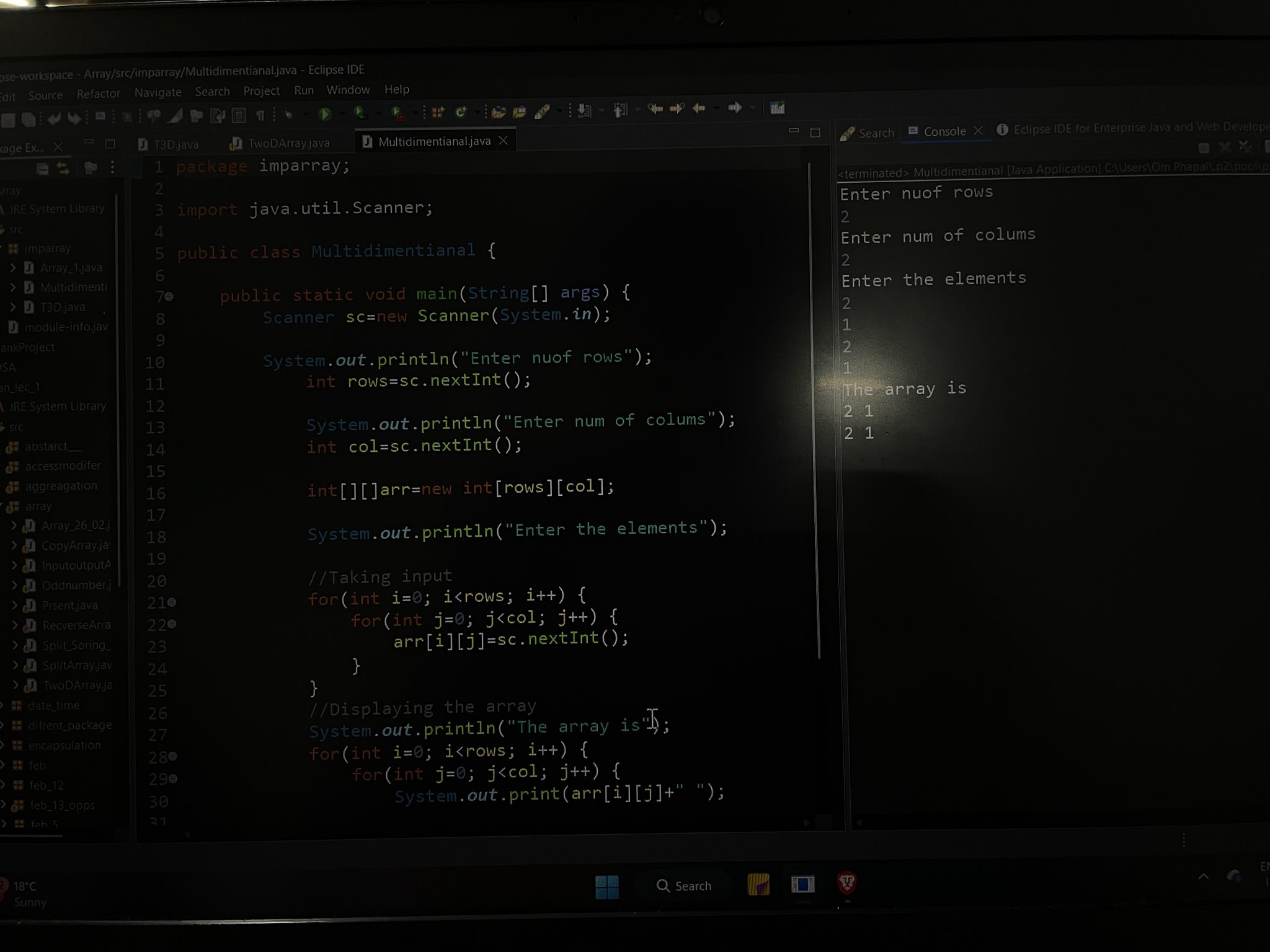This screenshot has height=952, width=1270.
Task: Toggle Block Selection Mode toolbar icon
Action: [x=239, y=116]
